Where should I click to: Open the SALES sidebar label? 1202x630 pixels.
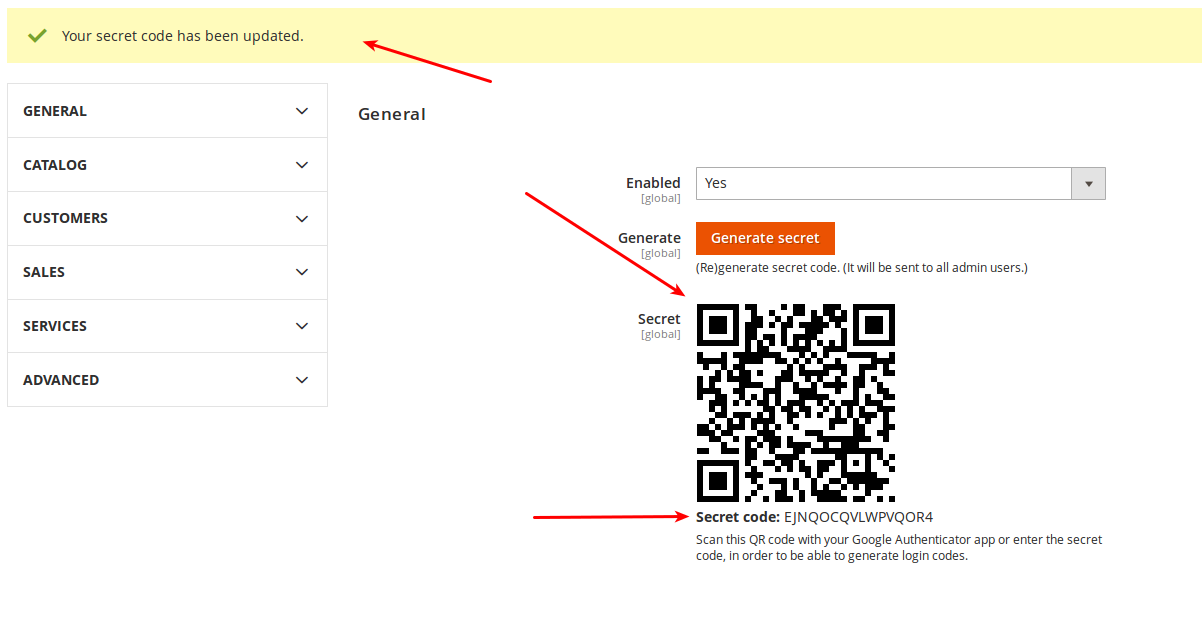click(44, 272)
